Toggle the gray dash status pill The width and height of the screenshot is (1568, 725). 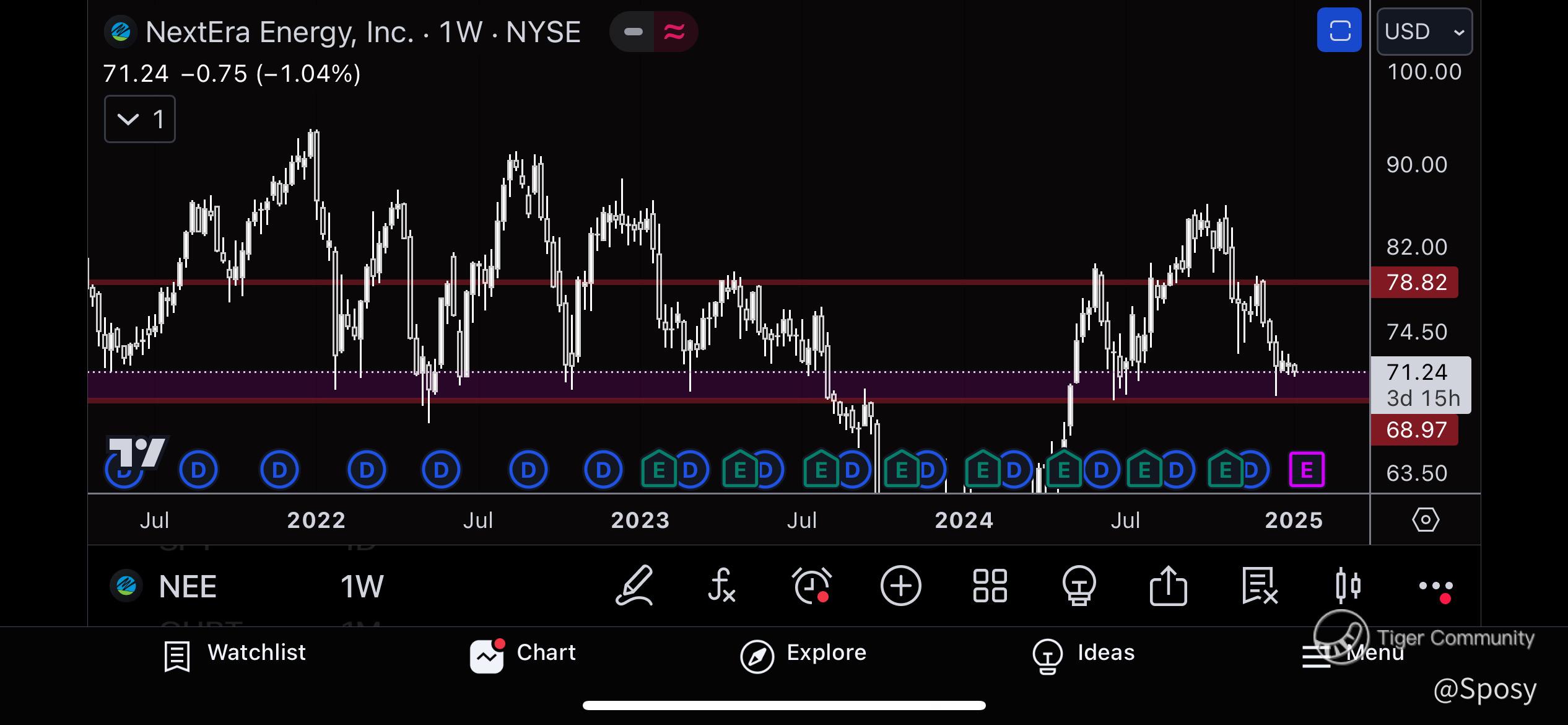coord(633,32)
